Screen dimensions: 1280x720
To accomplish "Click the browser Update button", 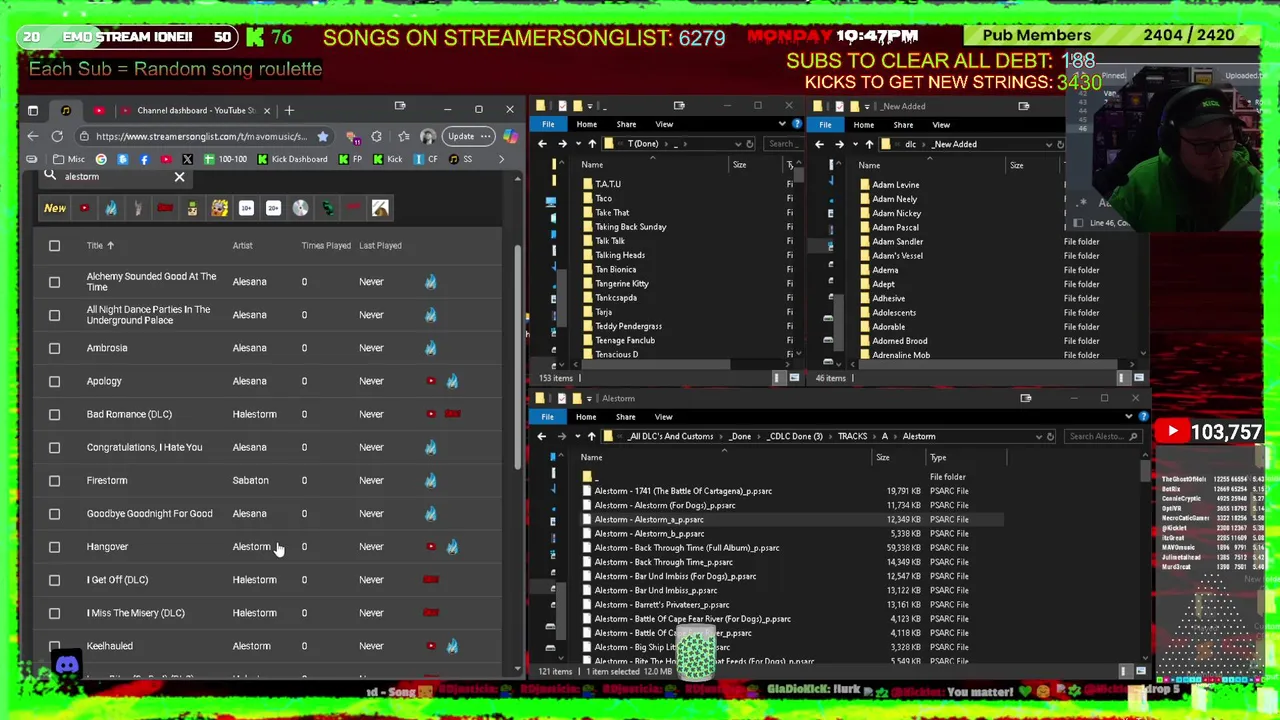I will tap(470, 136).
